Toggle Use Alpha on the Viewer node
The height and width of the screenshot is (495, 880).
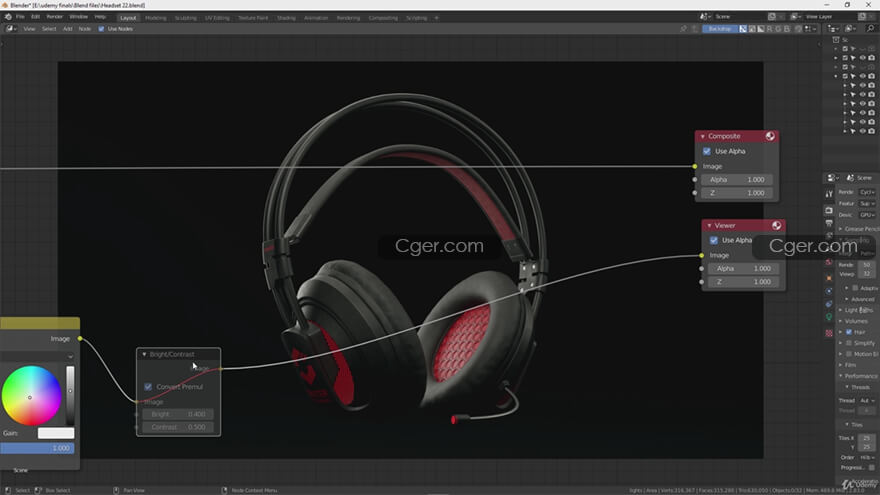[x=713, y=240]
